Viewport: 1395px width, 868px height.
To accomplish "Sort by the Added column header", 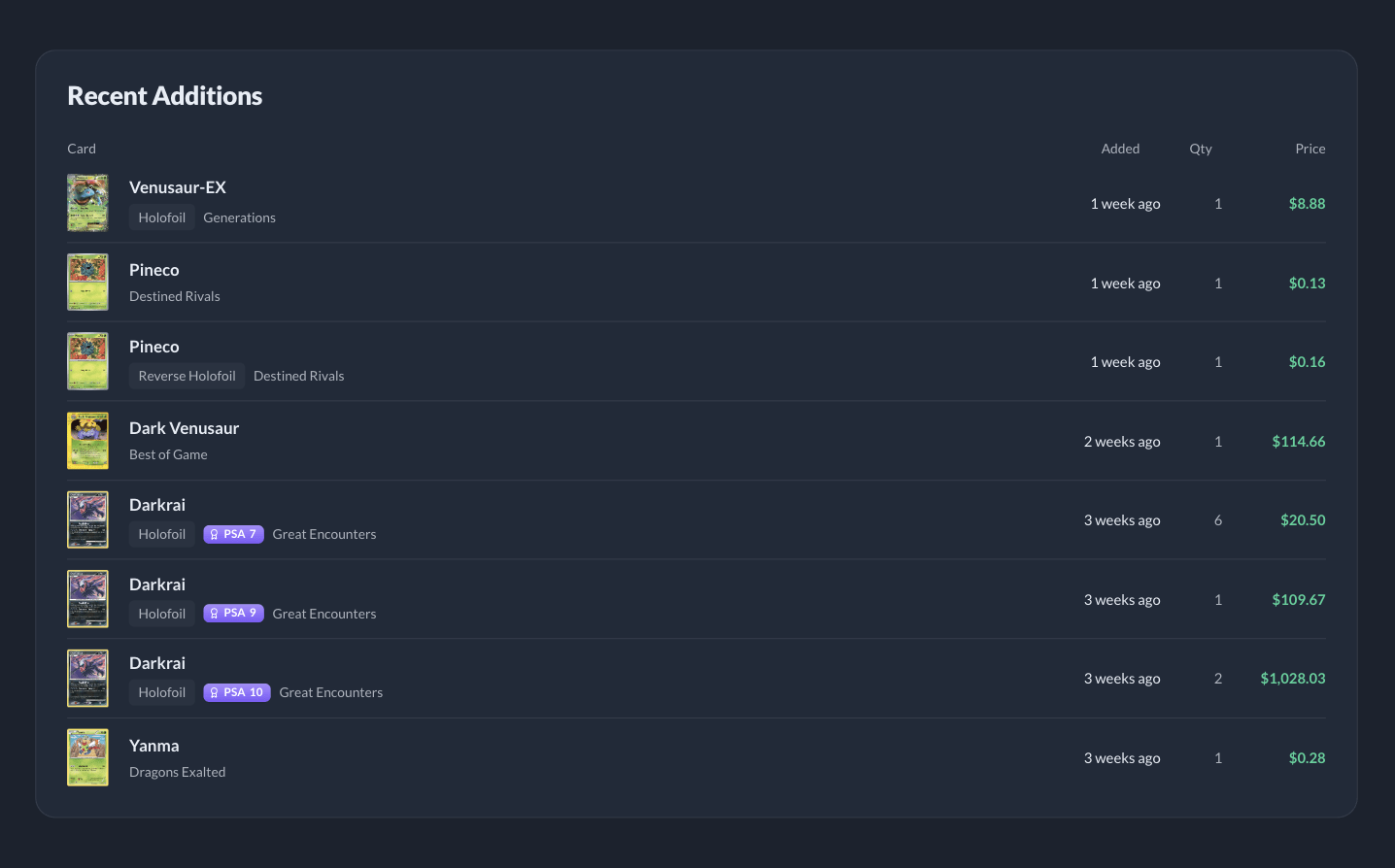I will [1120, 149].
